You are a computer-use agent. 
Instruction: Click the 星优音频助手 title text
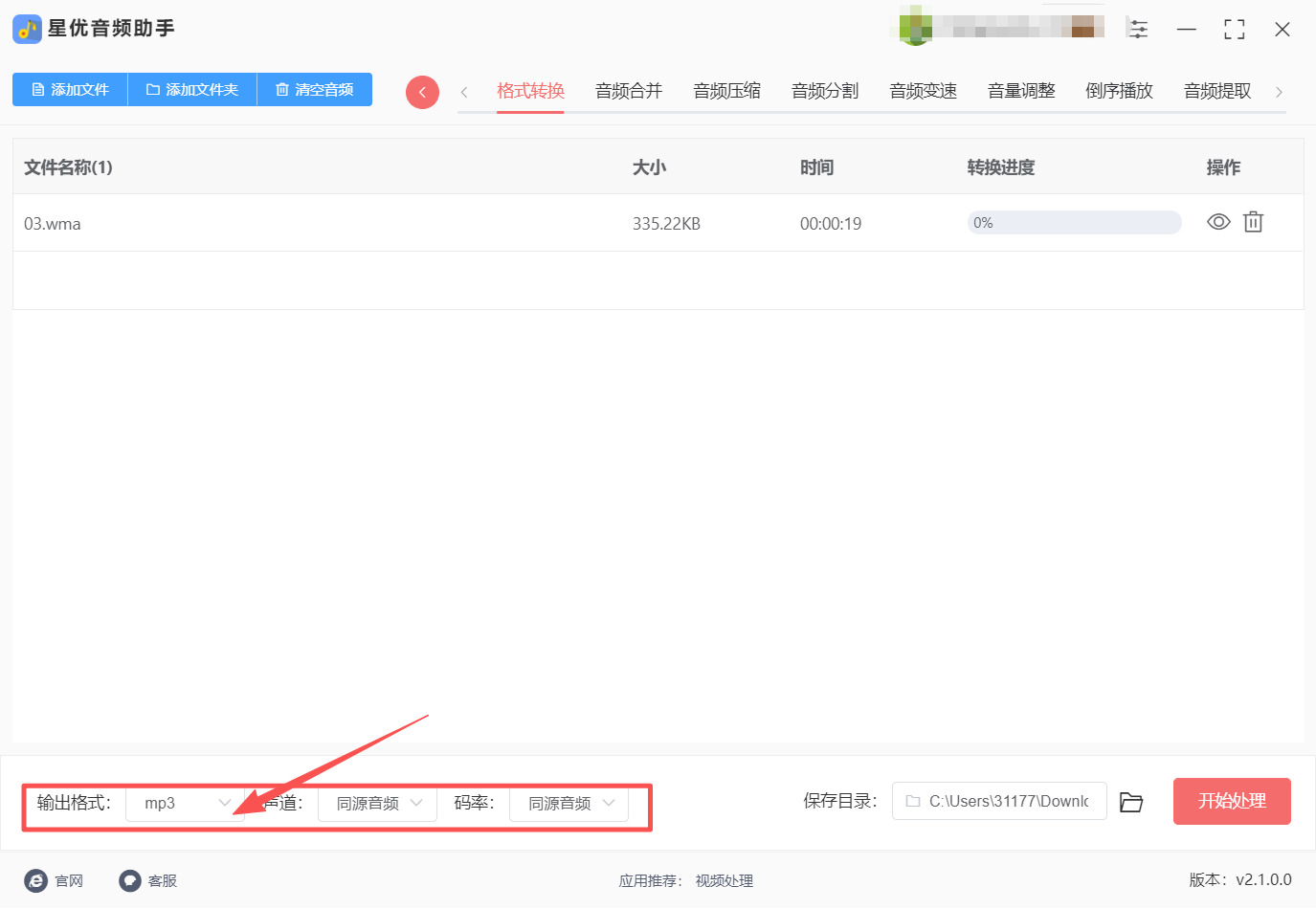(111, 29)
